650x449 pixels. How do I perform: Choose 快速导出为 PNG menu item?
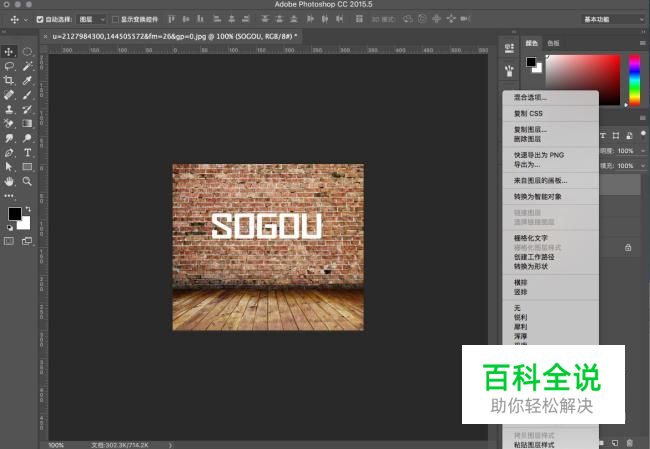(551, 155)
